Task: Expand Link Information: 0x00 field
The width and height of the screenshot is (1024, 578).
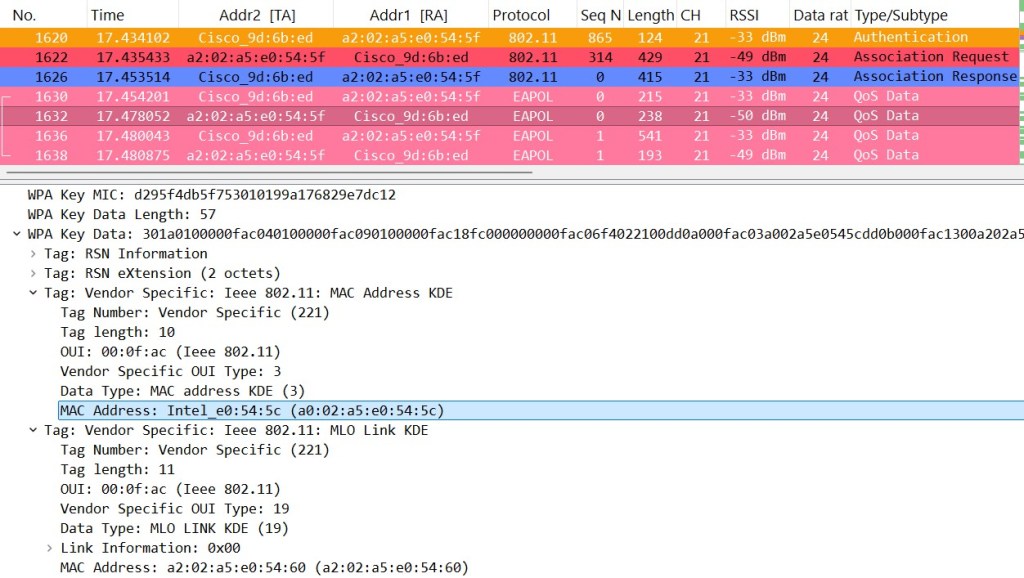Action: point(50,548)
